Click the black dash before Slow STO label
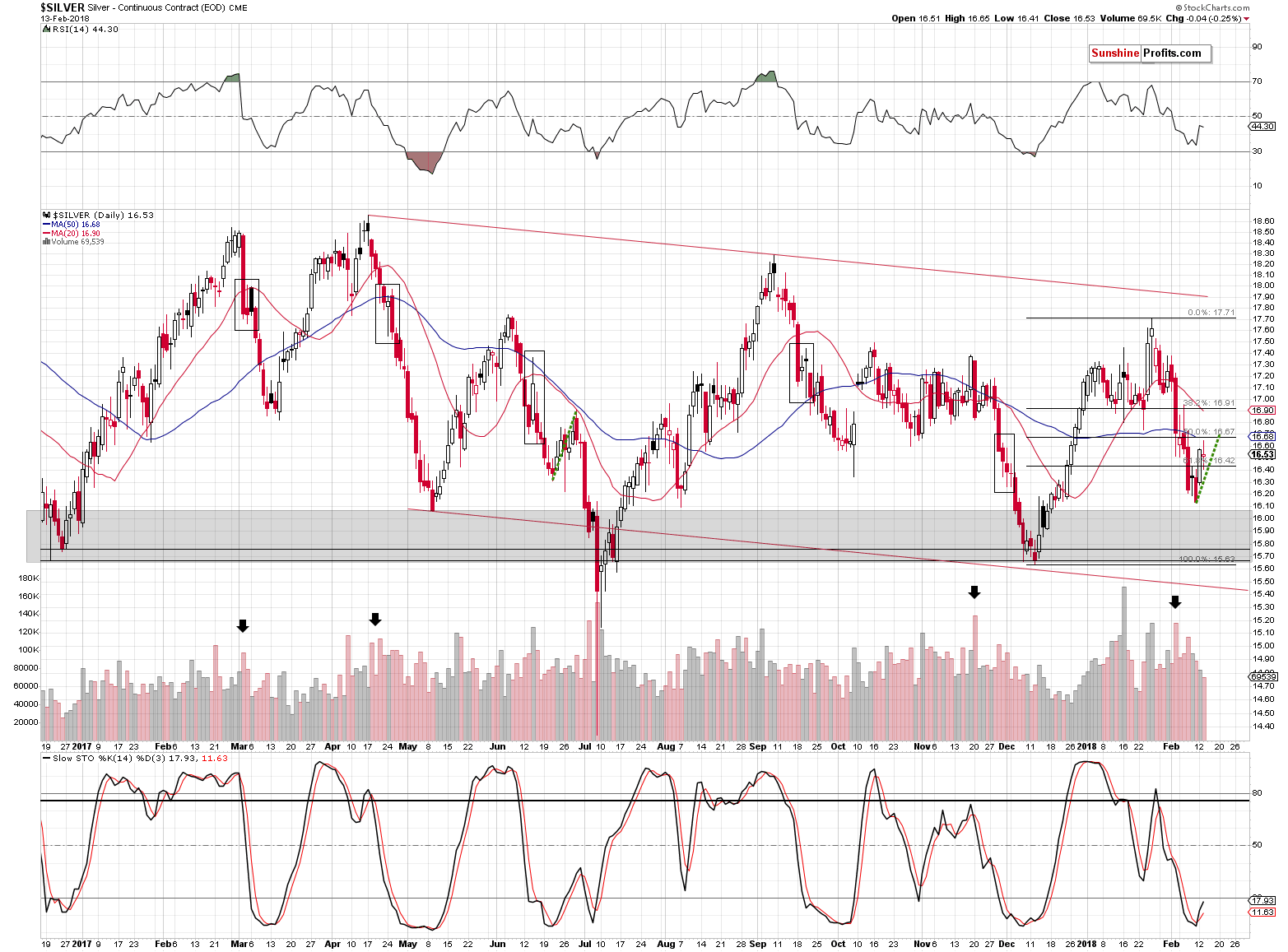 (x=46, y=759)
